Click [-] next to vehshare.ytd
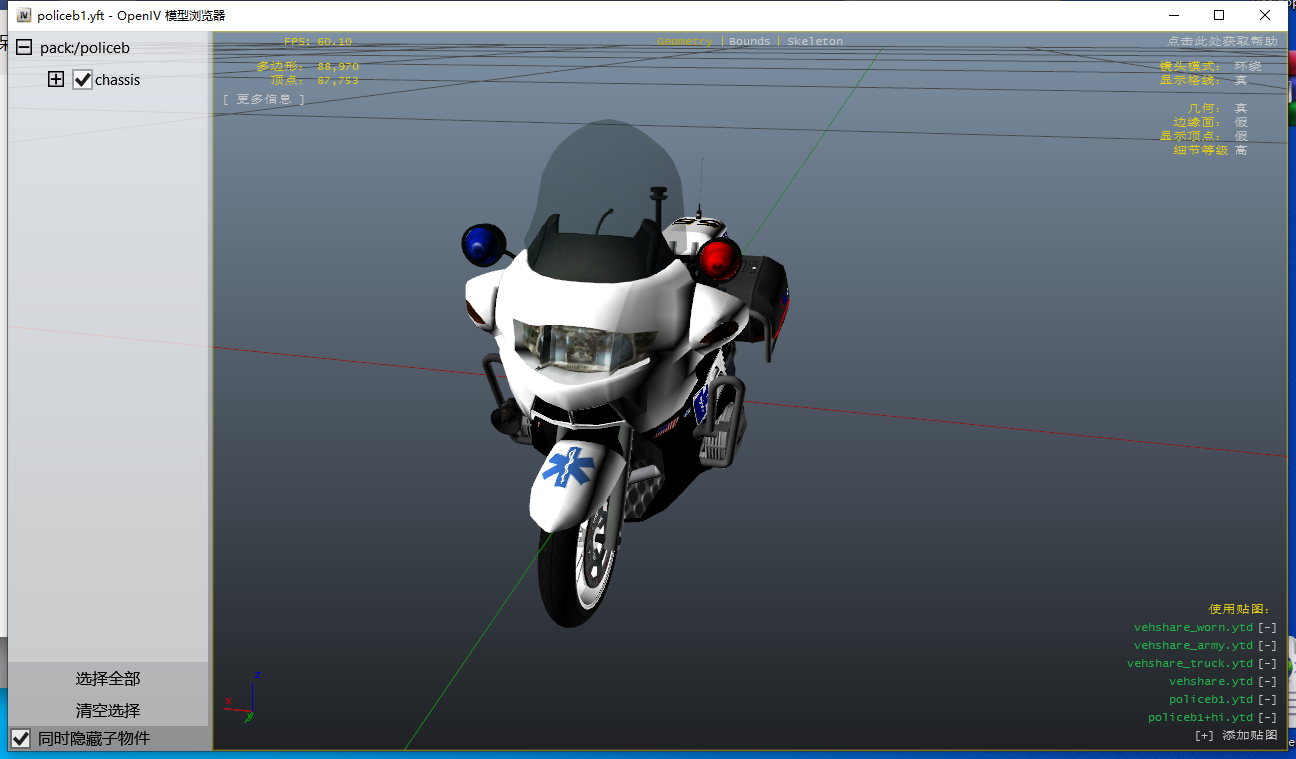Viewport: 1296px width, 759px height. coord(1267,682)
